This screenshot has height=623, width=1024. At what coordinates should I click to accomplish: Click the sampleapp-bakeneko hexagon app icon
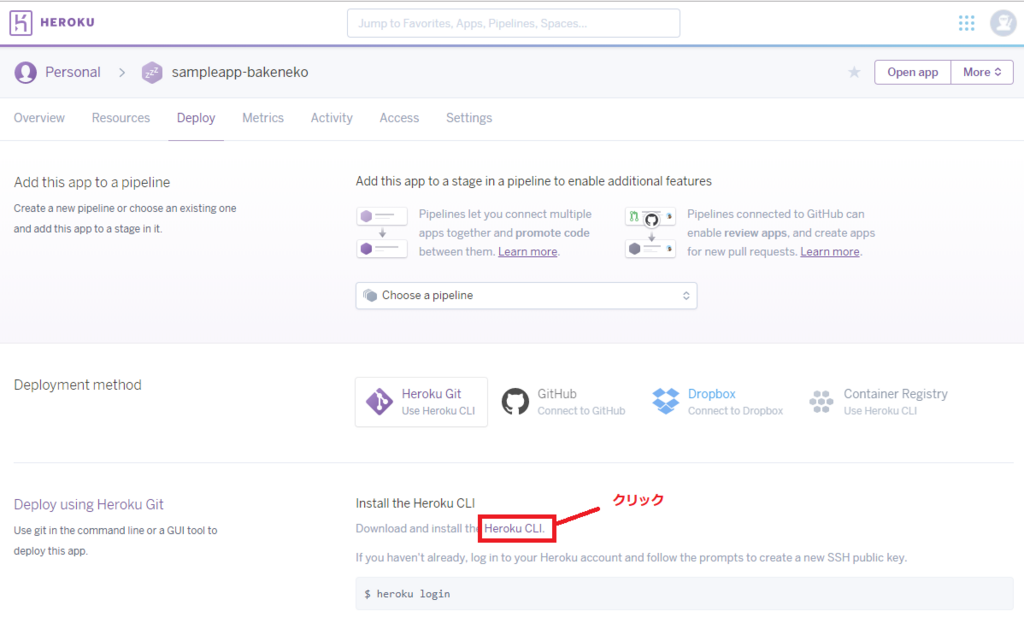coord(152,72)
